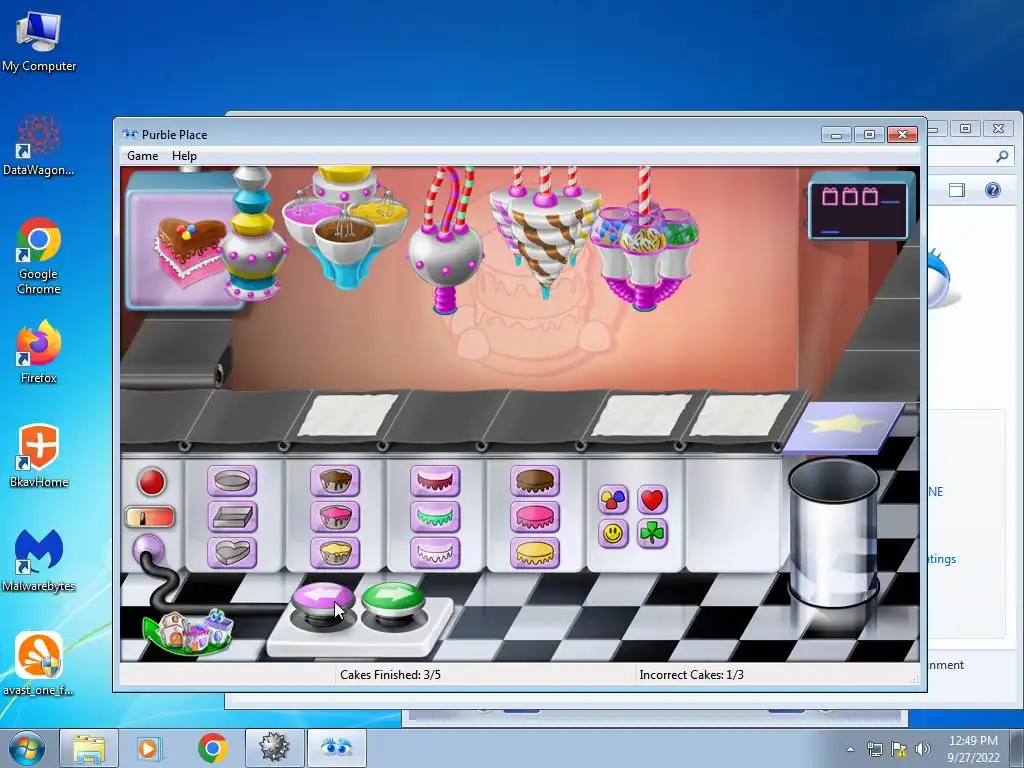Toggle preview pane icon in background window
Image resolution: width=1024 pixels, height=768 pixels.
[957, 190]
